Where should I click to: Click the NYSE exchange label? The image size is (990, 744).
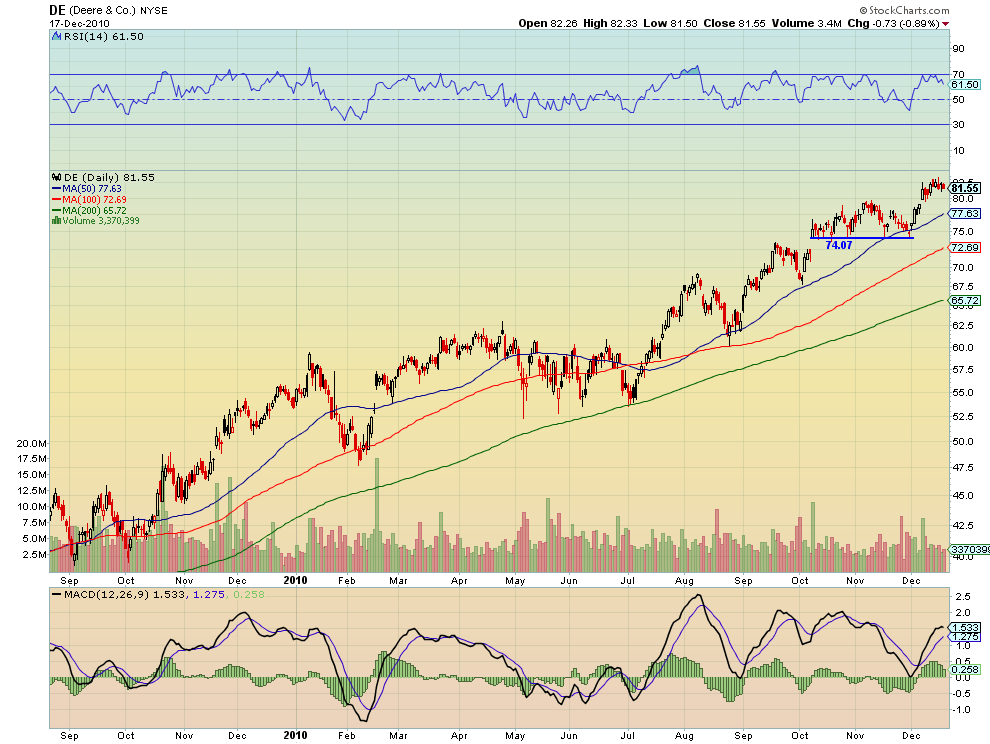pyautogui.click(x=154, y=11)
